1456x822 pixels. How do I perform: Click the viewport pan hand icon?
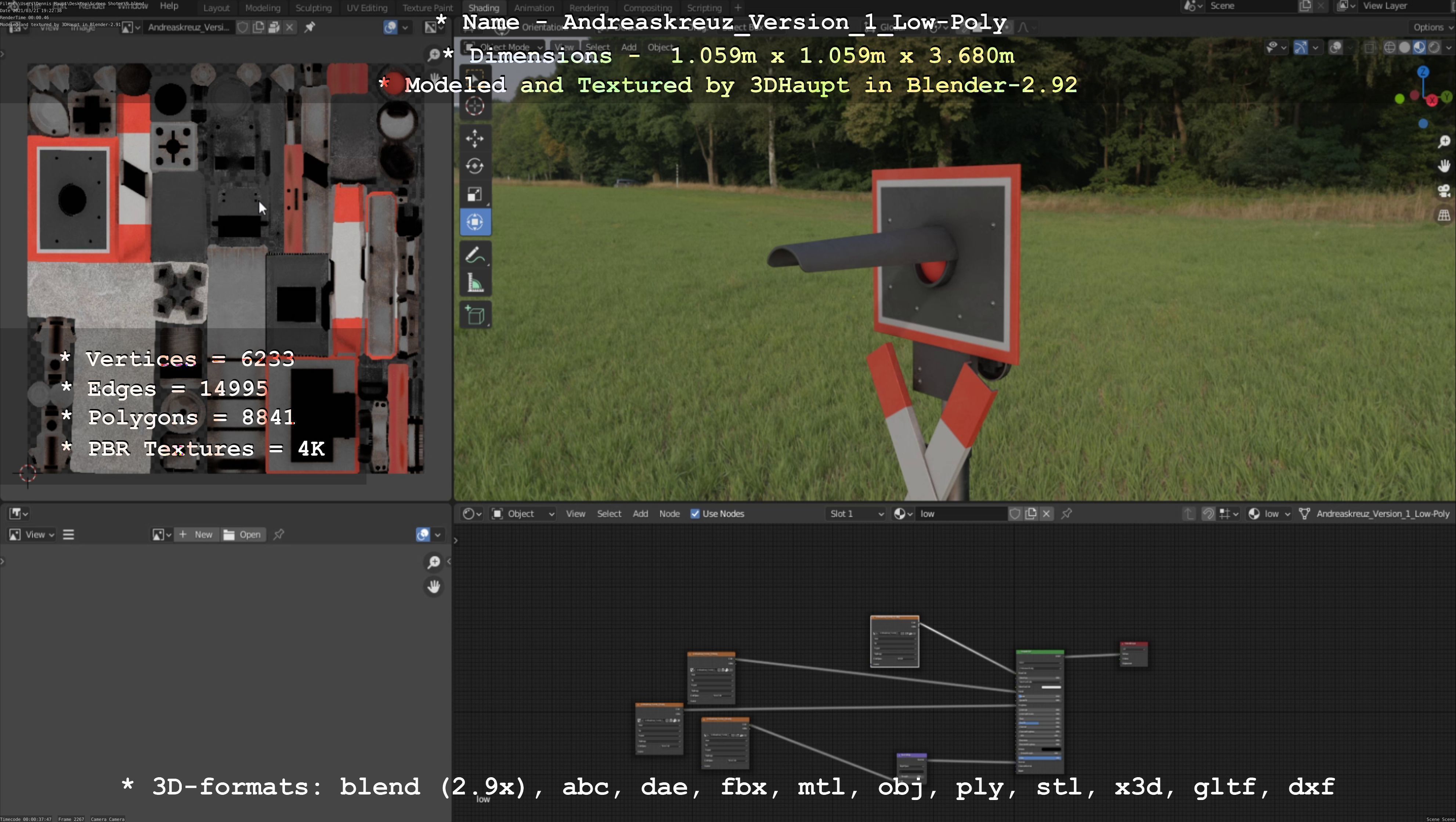(1444, 166)
